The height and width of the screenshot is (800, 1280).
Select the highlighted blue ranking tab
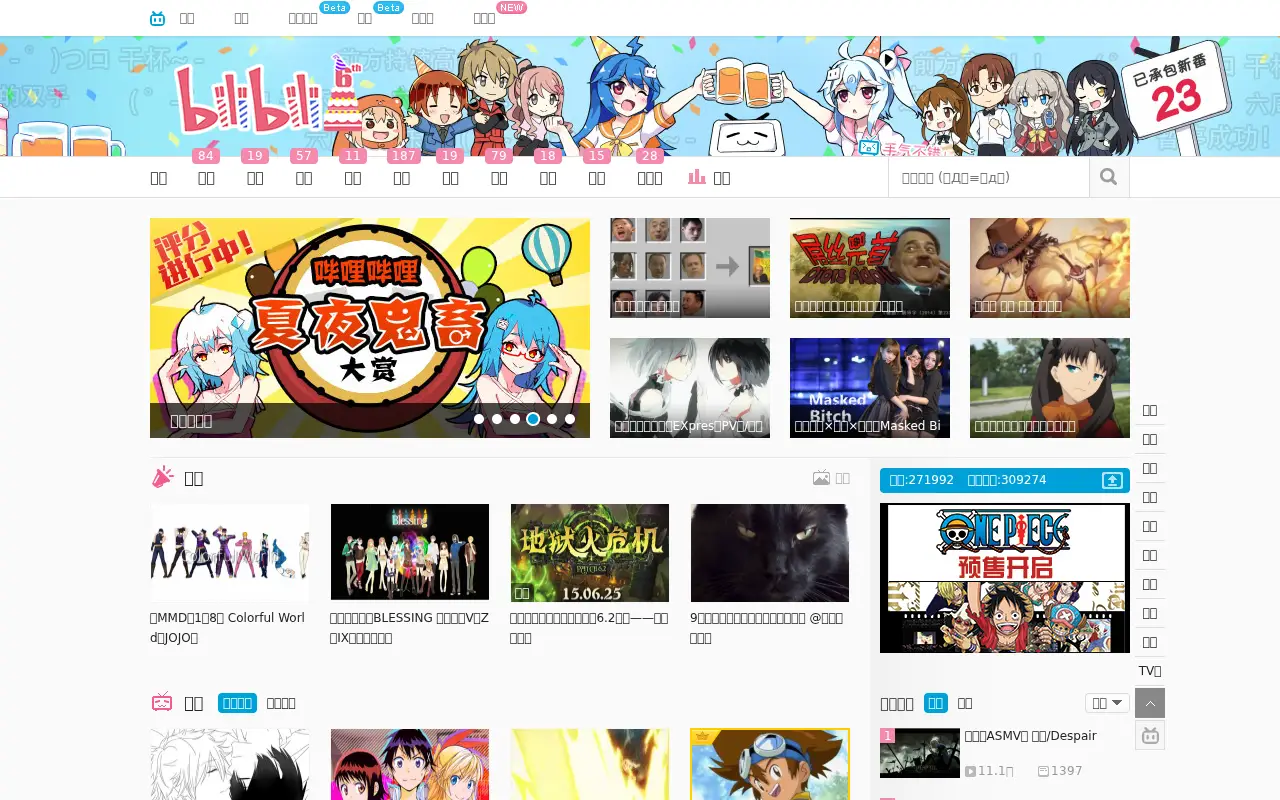point(936,703)
